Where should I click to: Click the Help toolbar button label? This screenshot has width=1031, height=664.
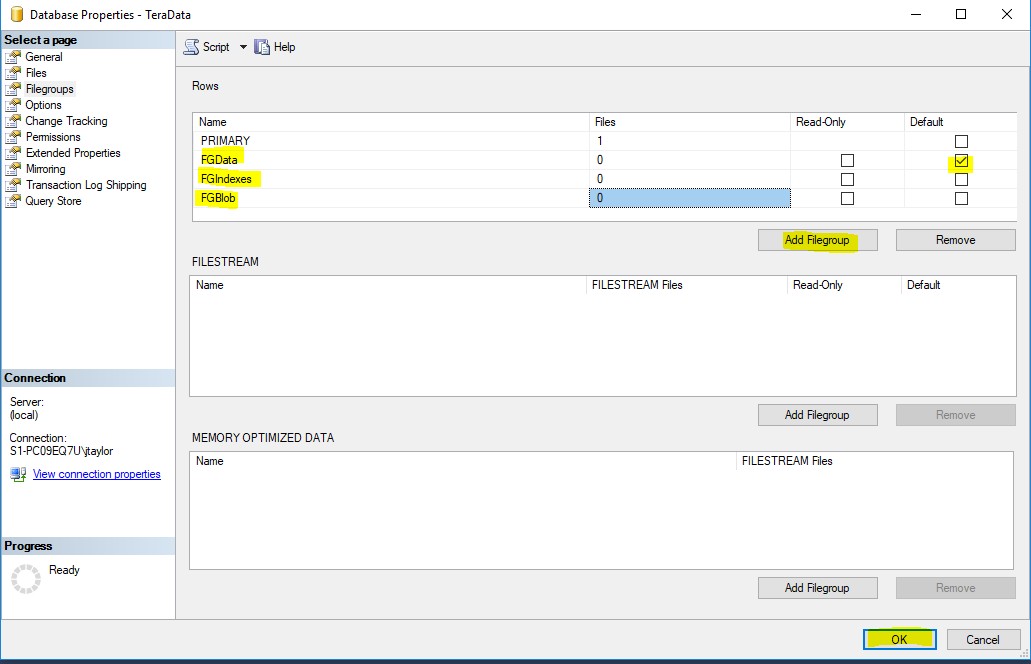point(284,47)
